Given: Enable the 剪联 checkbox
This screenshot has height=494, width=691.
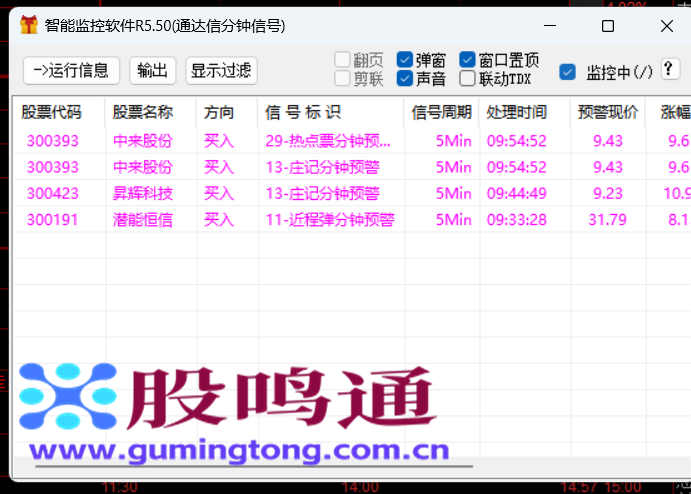Looking at the screenshot, I should coord(342,79).
